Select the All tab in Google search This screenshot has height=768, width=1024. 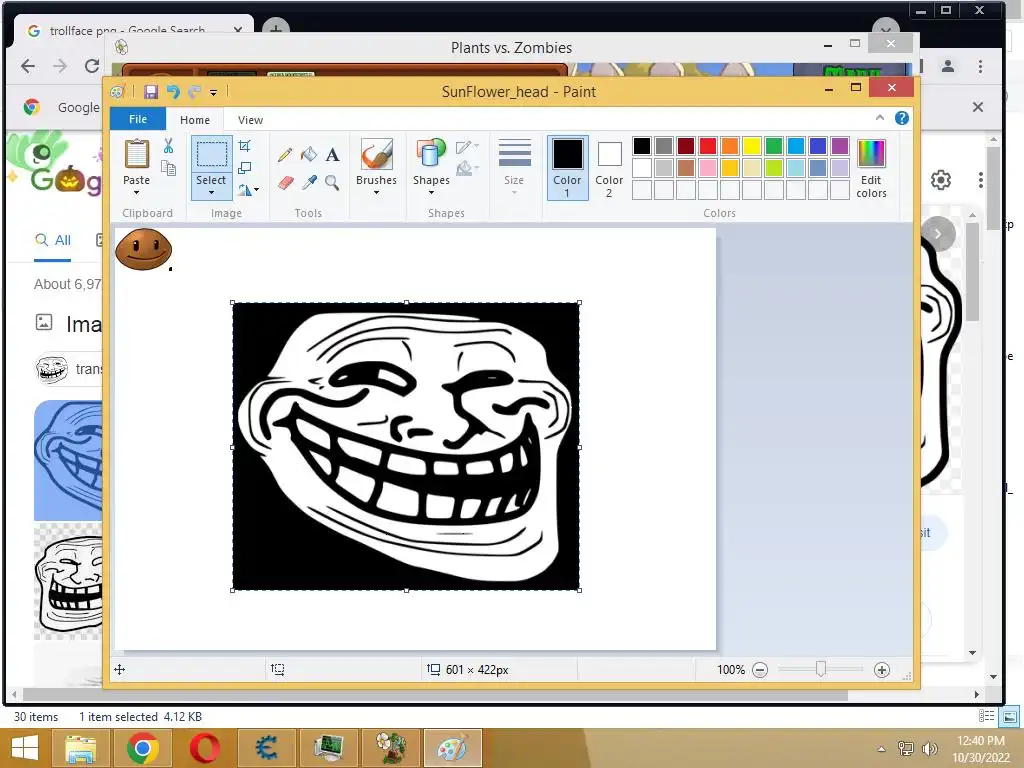tap(53, 240)
